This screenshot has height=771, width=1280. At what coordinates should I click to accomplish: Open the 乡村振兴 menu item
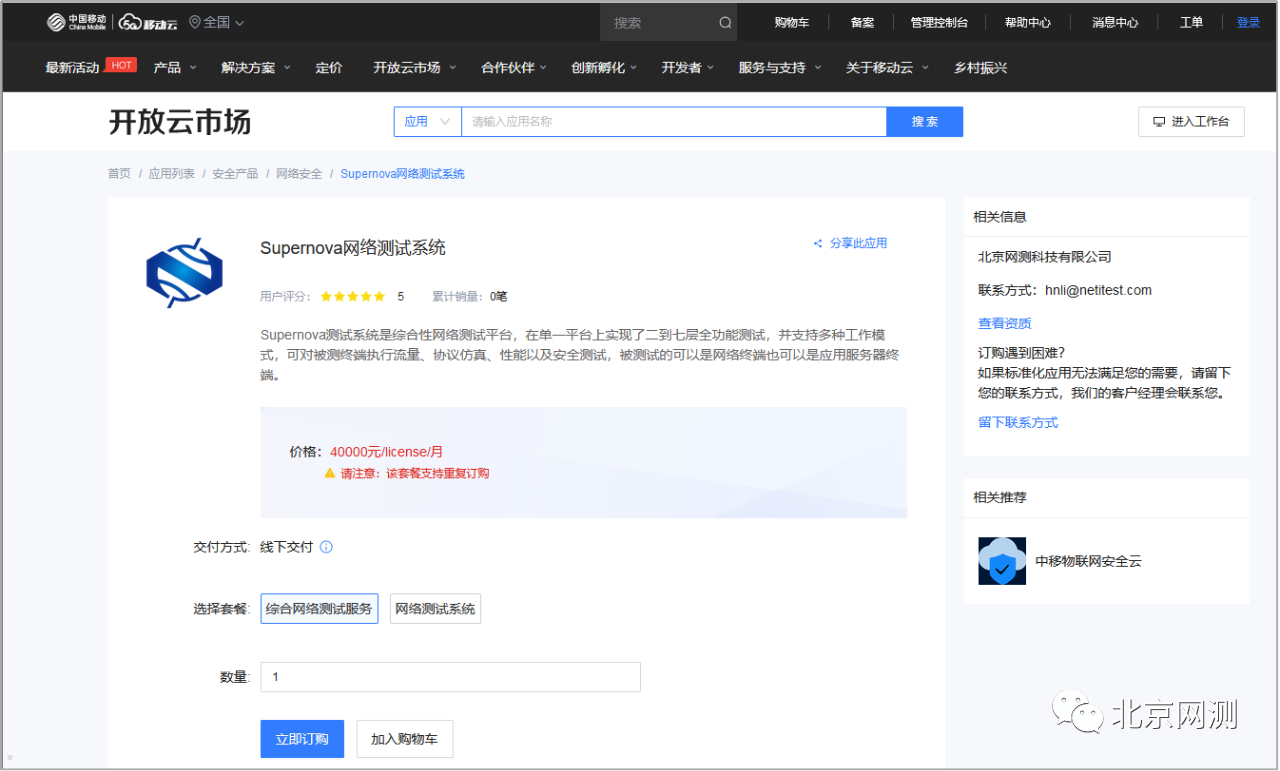(980, 68)
